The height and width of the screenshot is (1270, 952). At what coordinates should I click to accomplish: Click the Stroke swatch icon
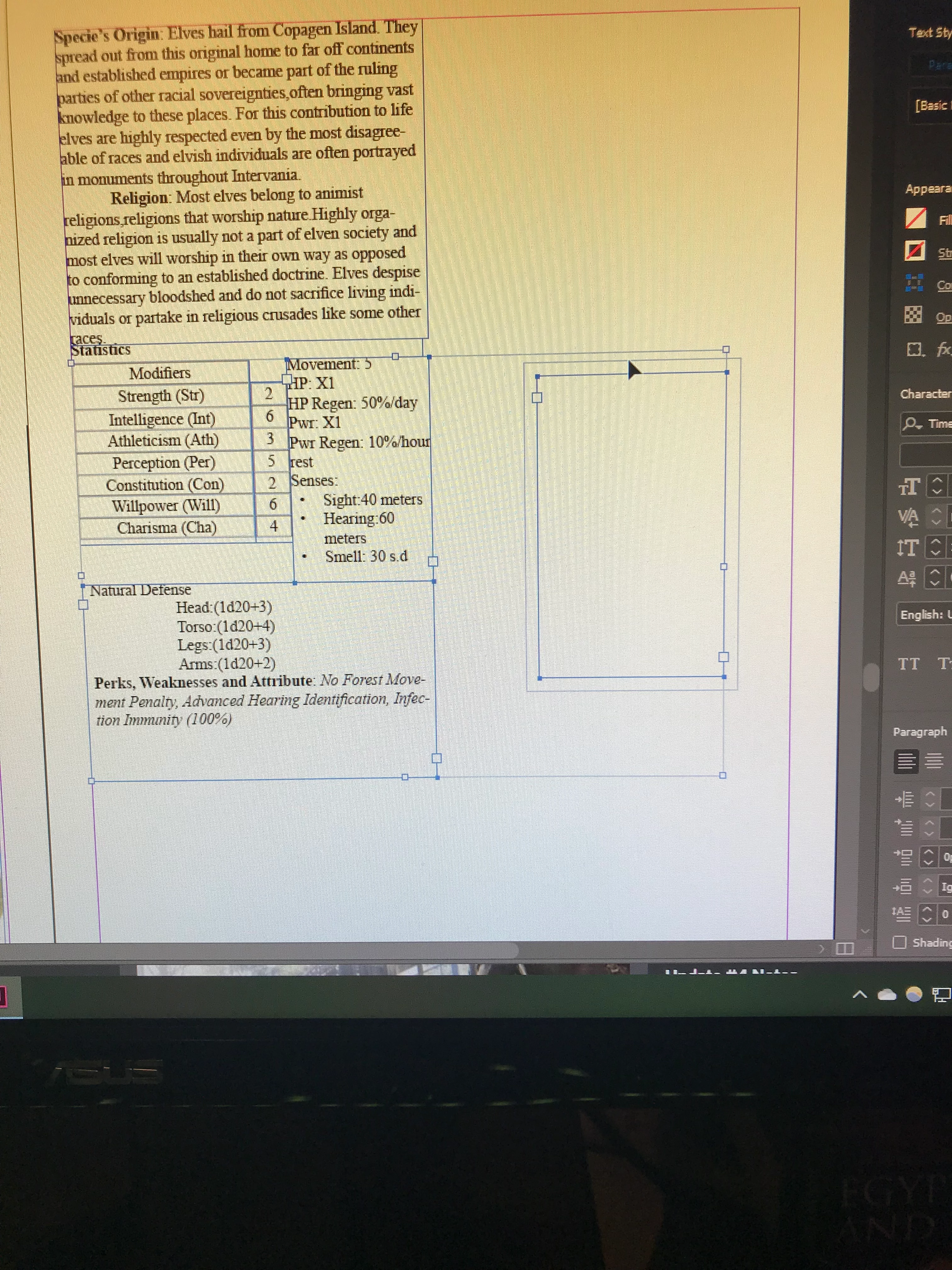click(x=915, y=251)
